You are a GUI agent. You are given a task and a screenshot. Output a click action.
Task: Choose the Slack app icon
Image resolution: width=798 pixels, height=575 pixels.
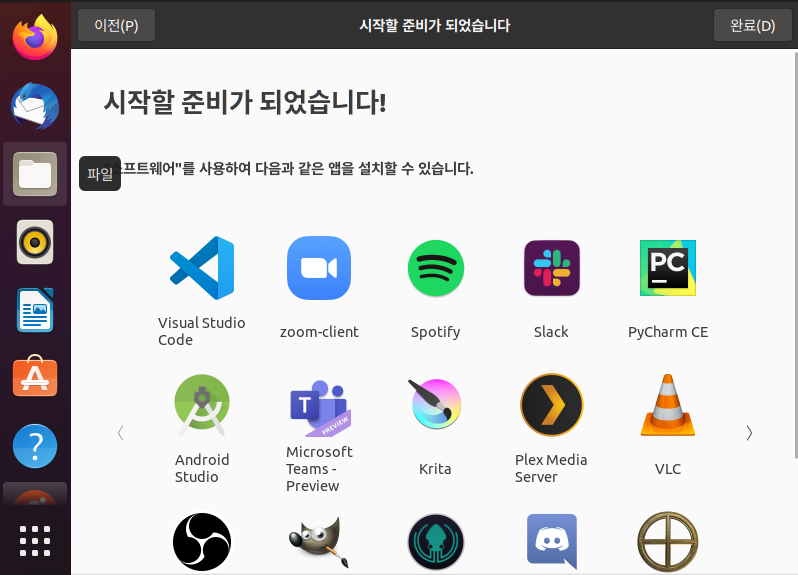tap(552, 268)
